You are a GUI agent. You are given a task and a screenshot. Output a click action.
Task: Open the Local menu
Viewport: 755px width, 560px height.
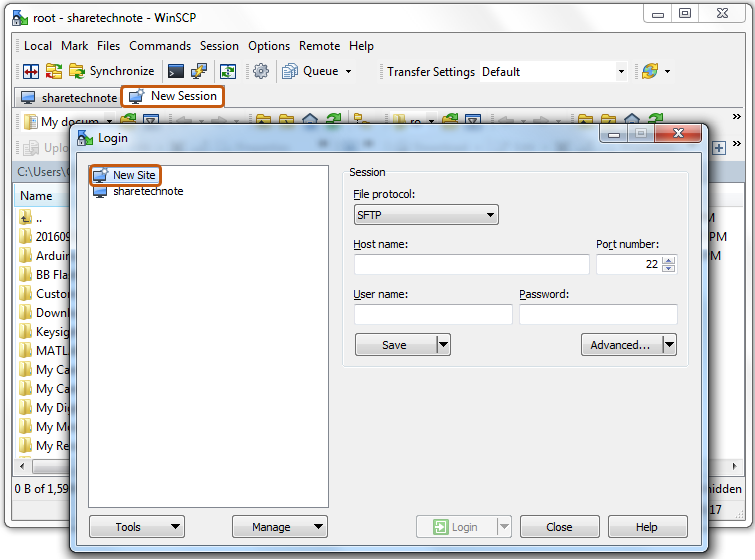click(38, 46)
